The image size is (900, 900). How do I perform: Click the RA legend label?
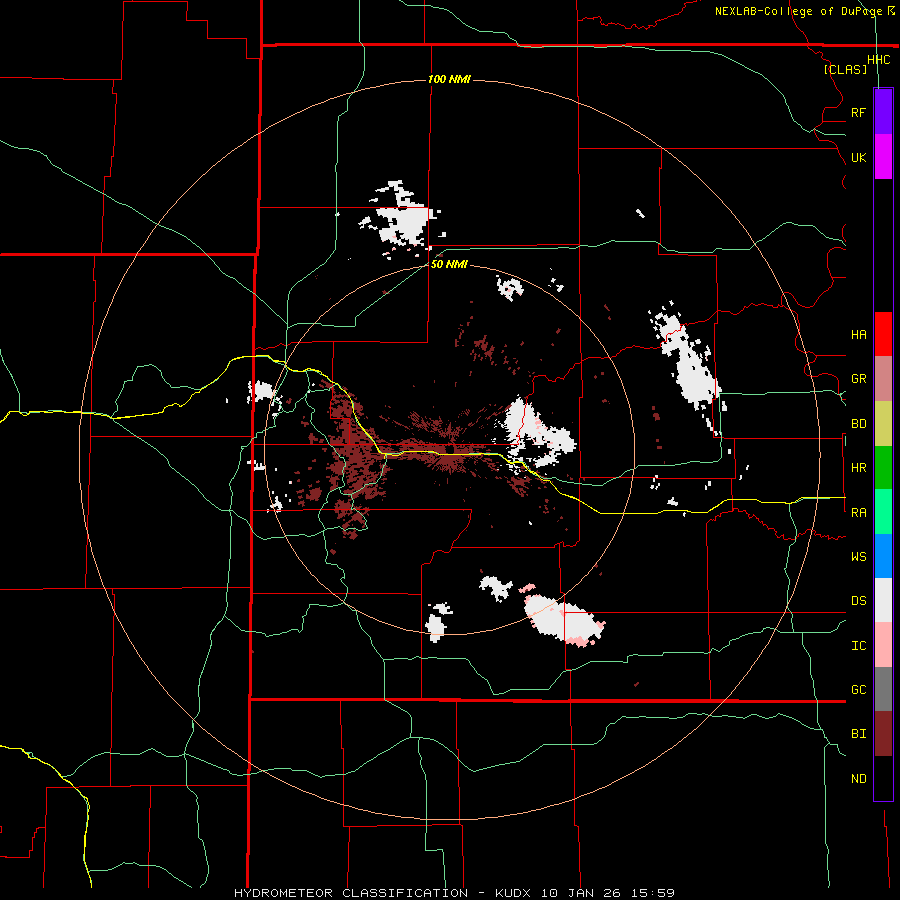point(858,512)
